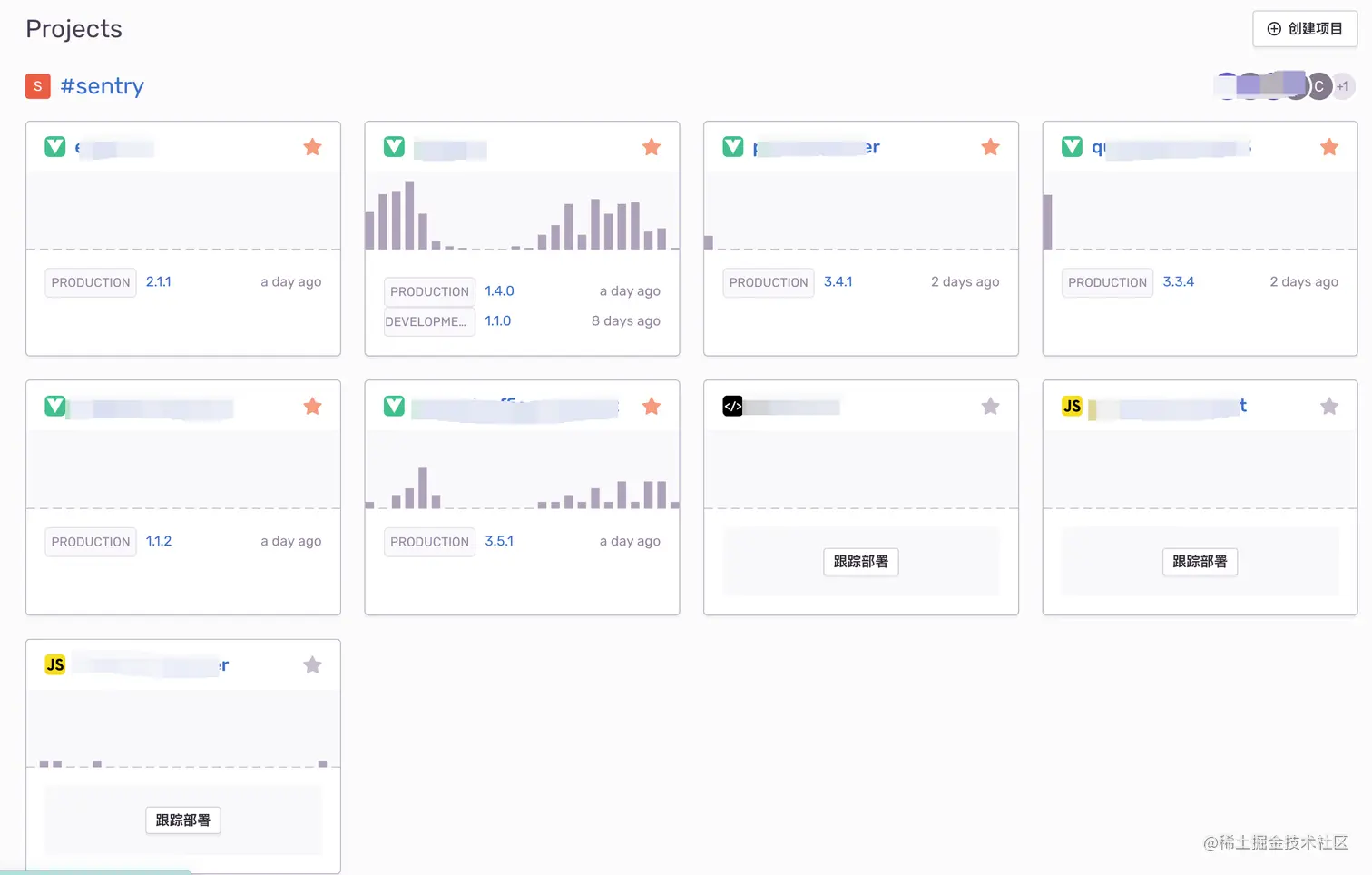The image size is (1372, 875).
Task: Click 跟踪部署 on the JS project ending in "r"
Action: [x=182, y=821]
